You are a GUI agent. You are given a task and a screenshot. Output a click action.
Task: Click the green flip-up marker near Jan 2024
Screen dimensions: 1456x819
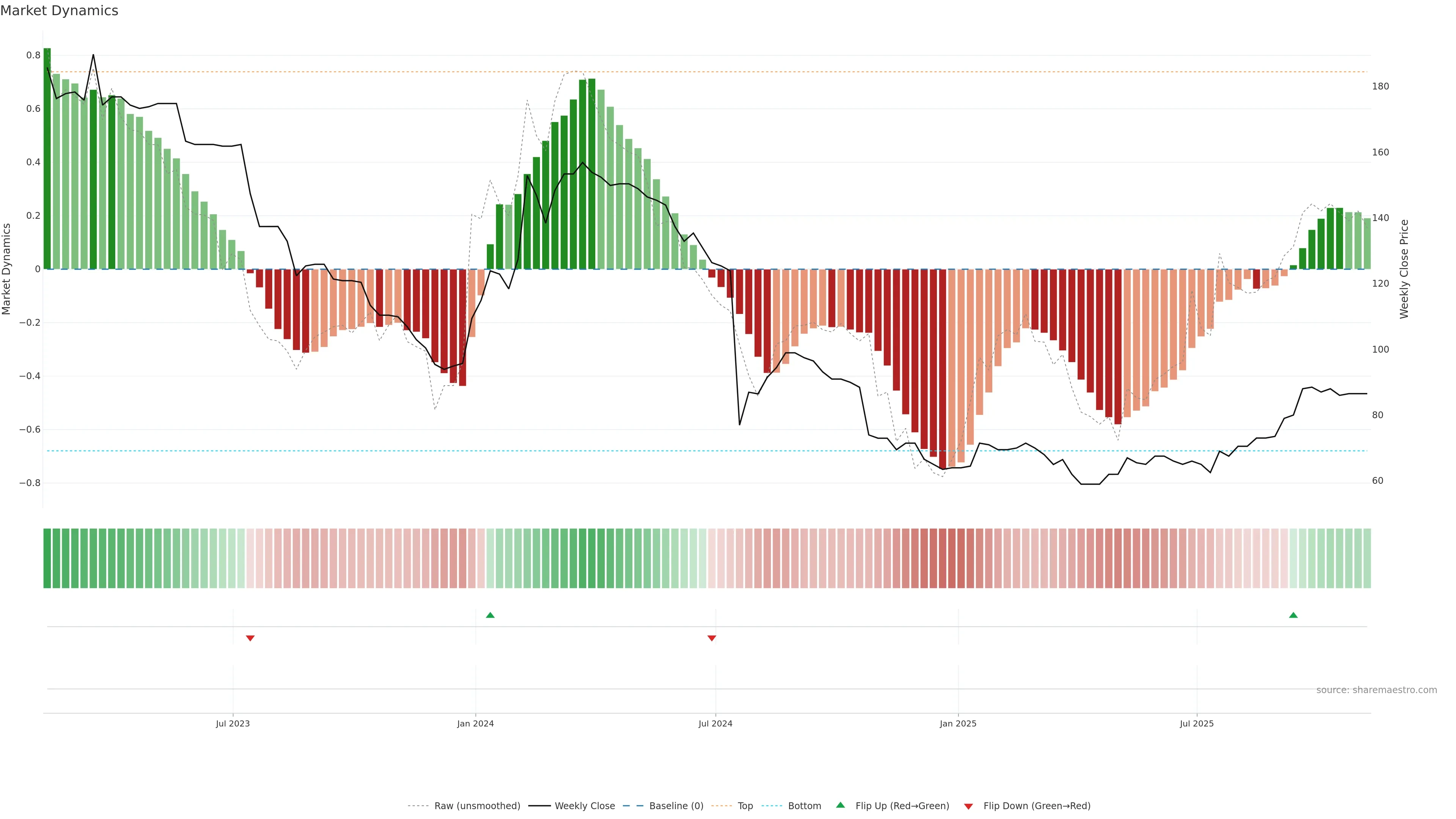tap(490, 615)
